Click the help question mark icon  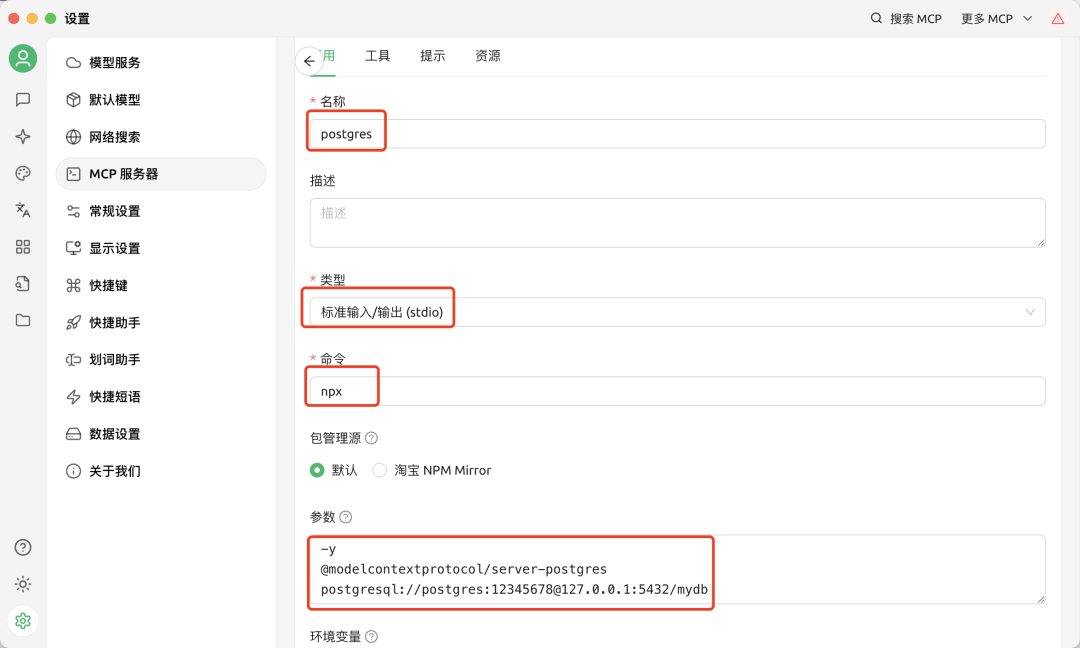click(x=22, y=547)
